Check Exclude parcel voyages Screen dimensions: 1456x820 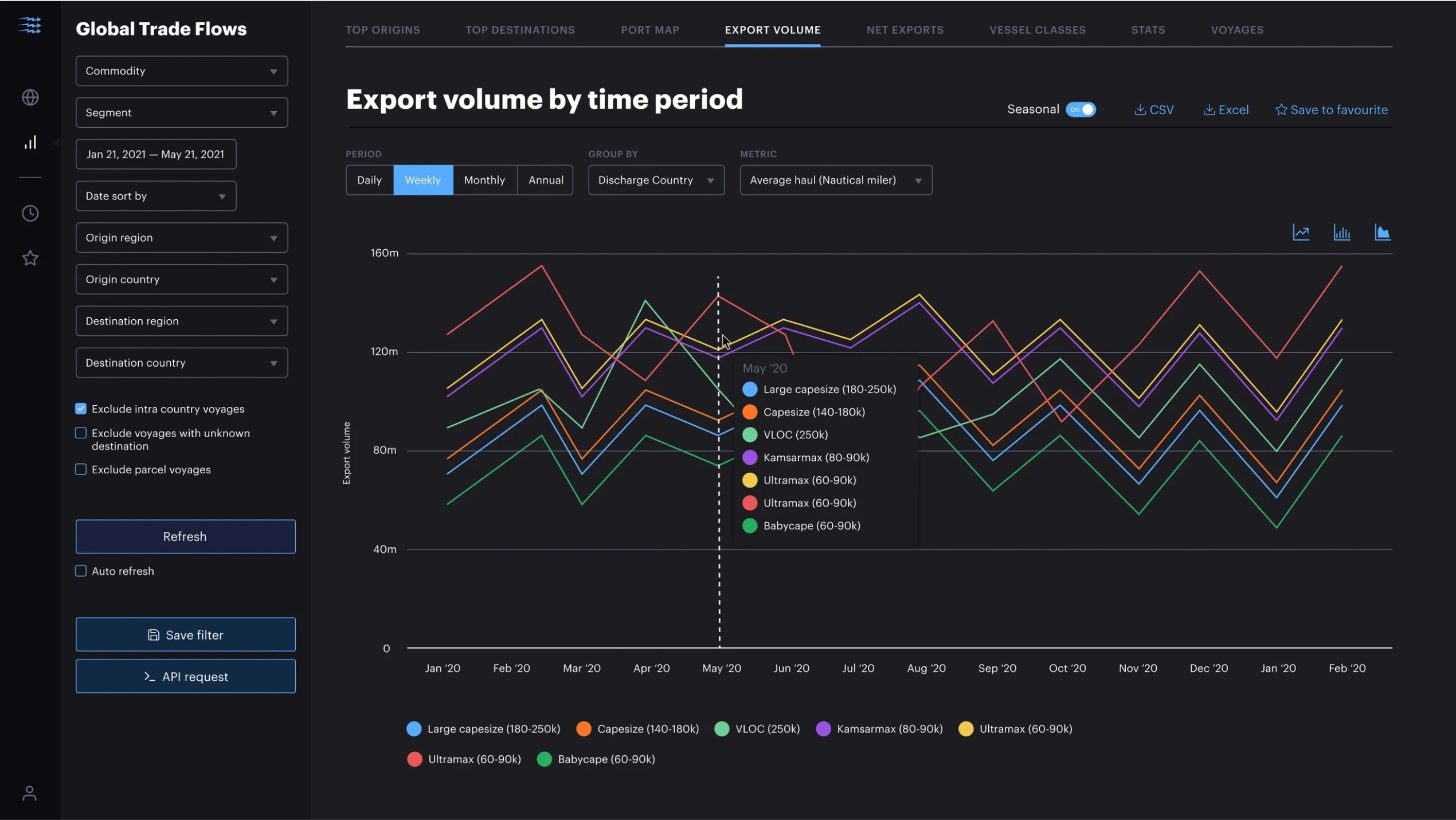pos(81,469)
